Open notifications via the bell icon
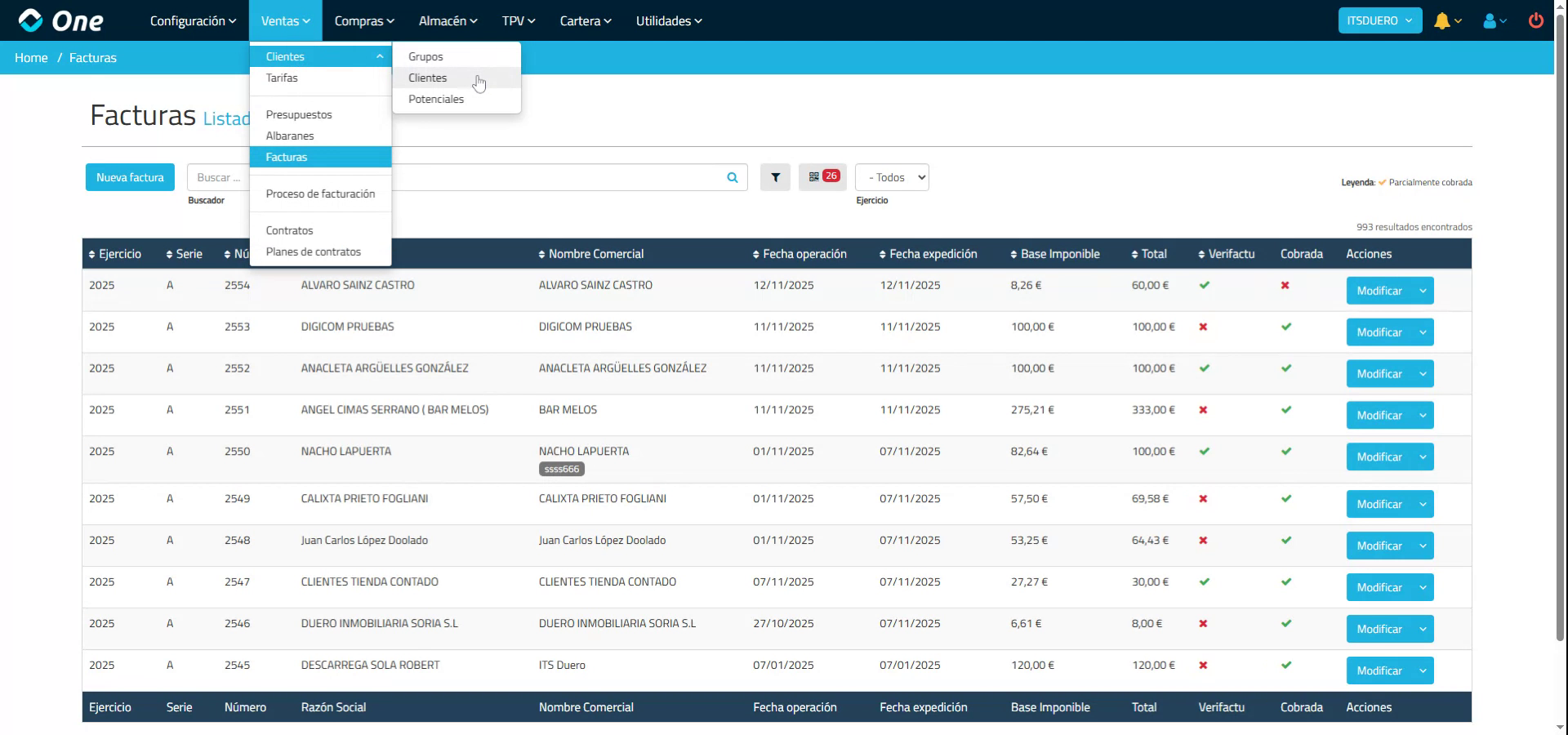Viewport: 1568px width, 735px height. pyautogui.click(x=1444, y=20)
